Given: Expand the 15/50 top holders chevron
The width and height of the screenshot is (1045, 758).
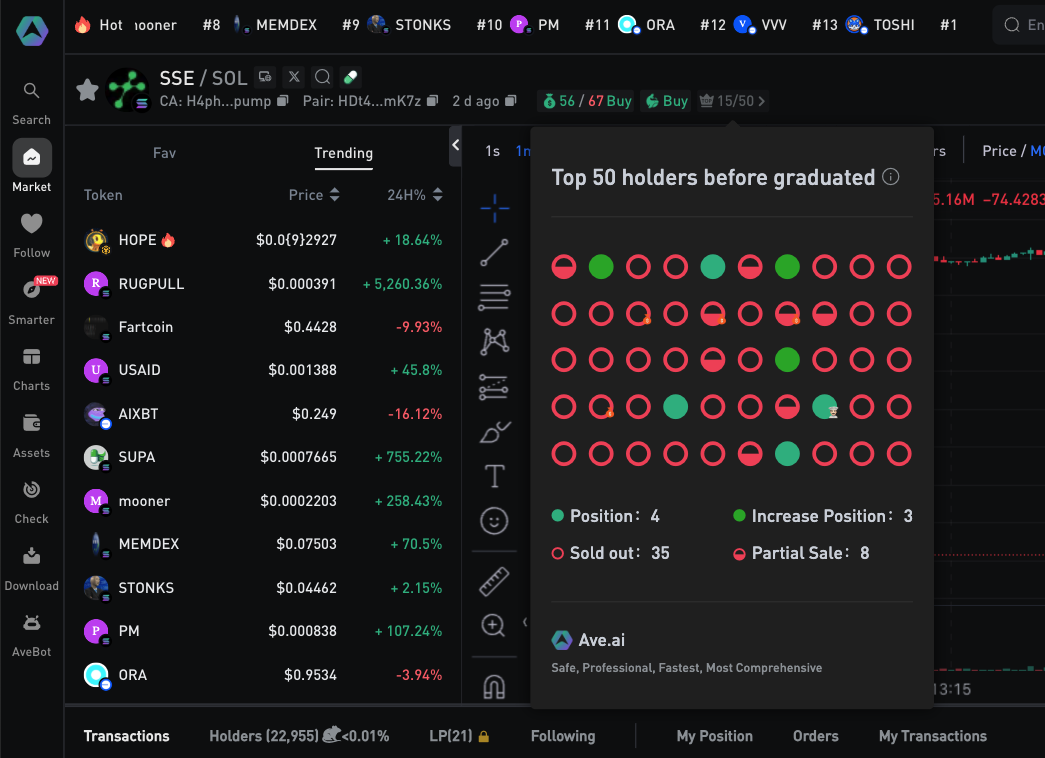Looking at the screenshot, I should click(762, 101).
